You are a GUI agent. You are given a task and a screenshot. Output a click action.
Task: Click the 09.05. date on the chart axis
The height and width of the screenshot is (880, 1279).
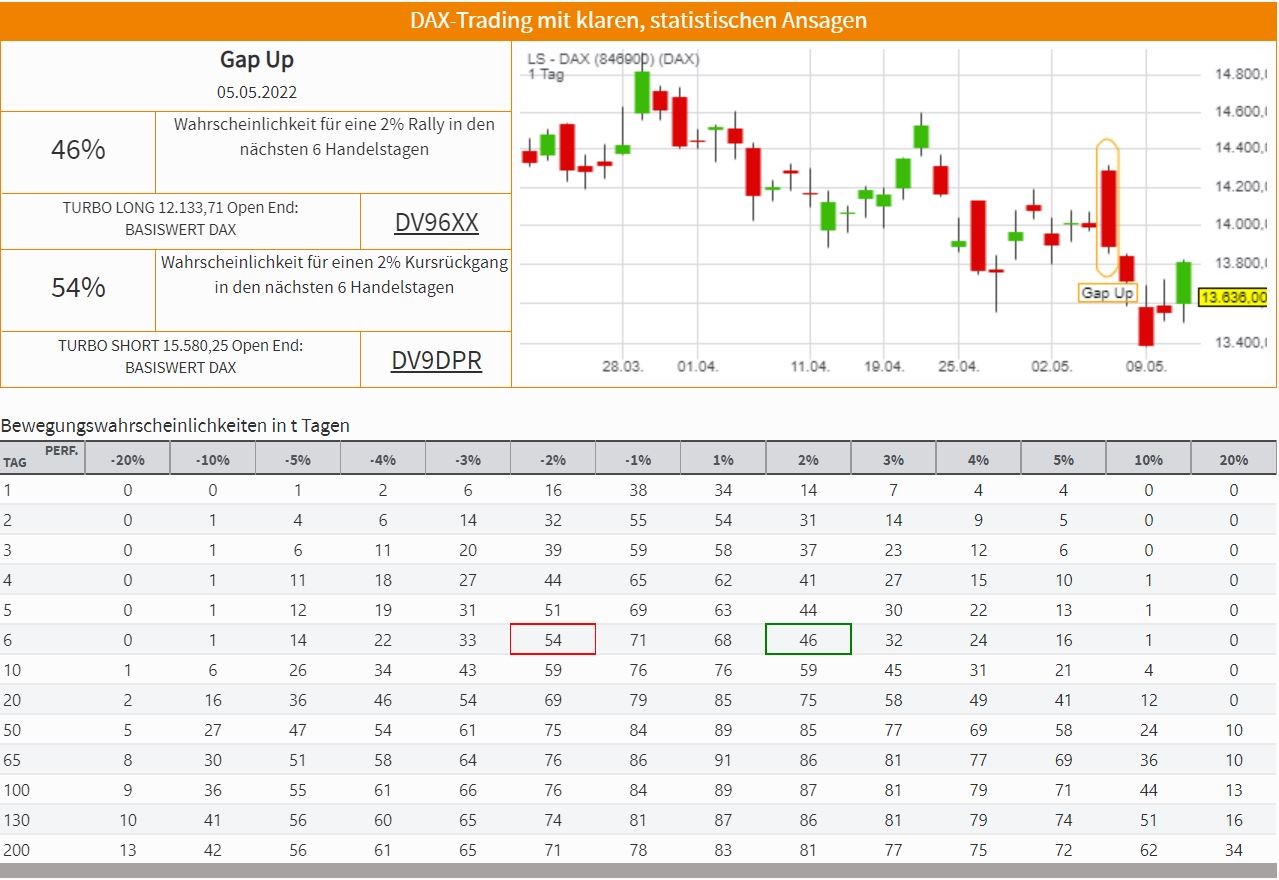[1146, 367]
